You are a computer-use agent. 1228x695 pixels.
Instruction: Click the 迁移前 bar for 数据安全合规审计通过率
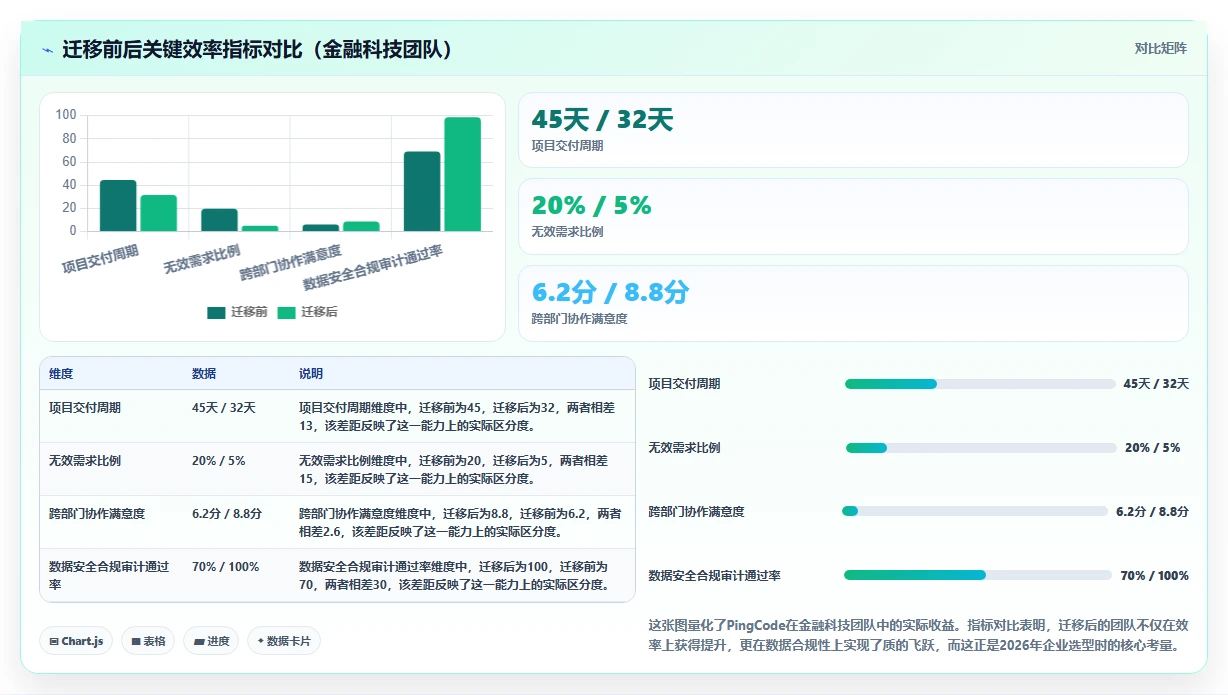[422, 191]
